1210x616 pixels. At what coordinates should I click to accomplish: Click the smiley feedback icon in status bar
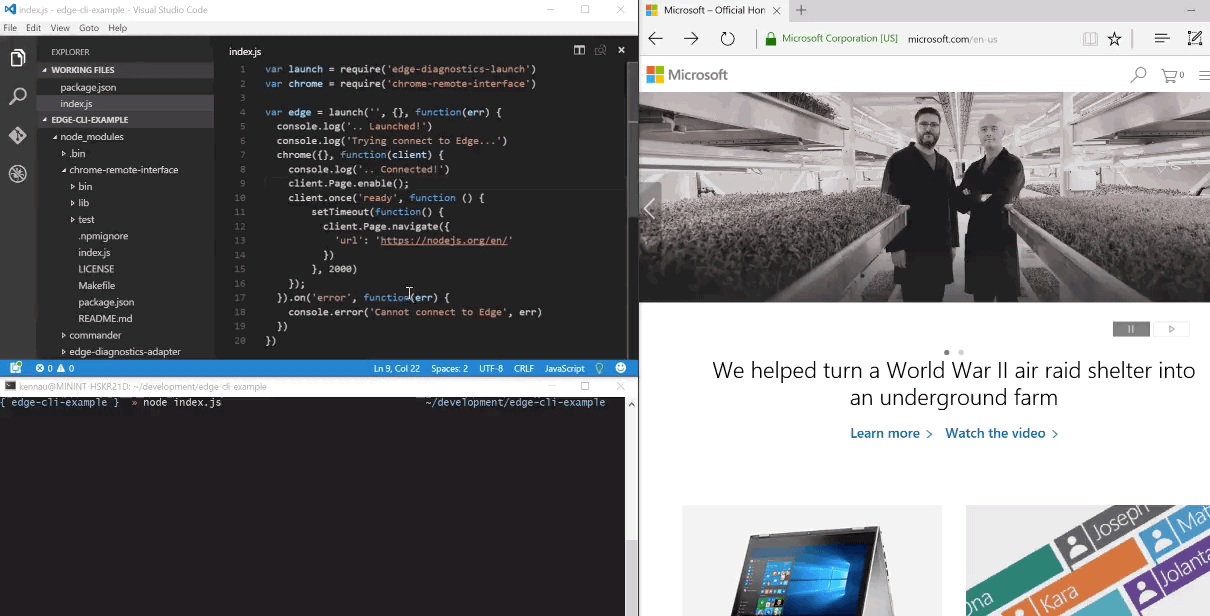[621, 368]
